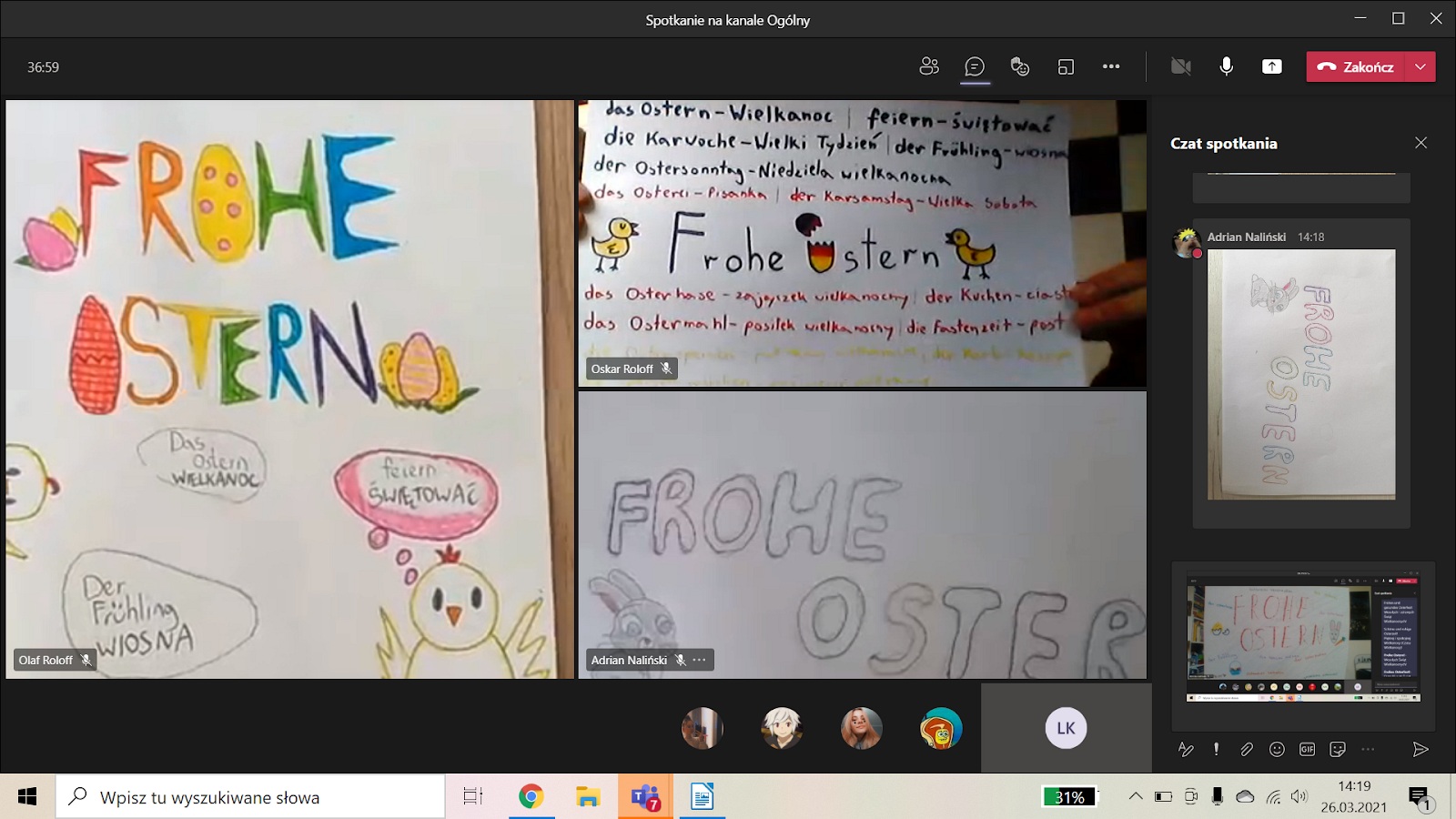
Task: Turn on the camera
Action: click(1180, 66)
